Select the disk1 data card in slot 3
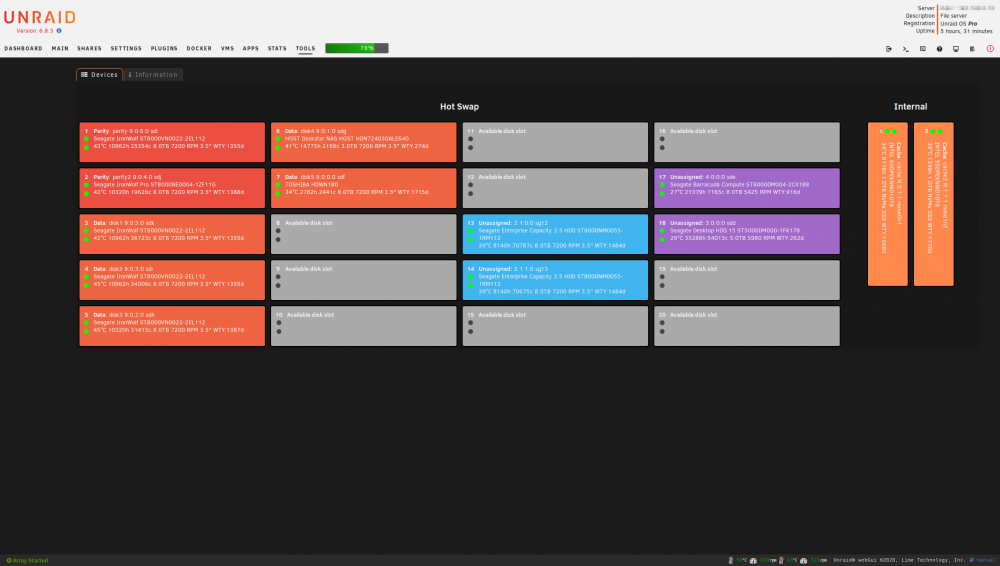The height and width of the screenshot is (566, 1000). (172, 234)
